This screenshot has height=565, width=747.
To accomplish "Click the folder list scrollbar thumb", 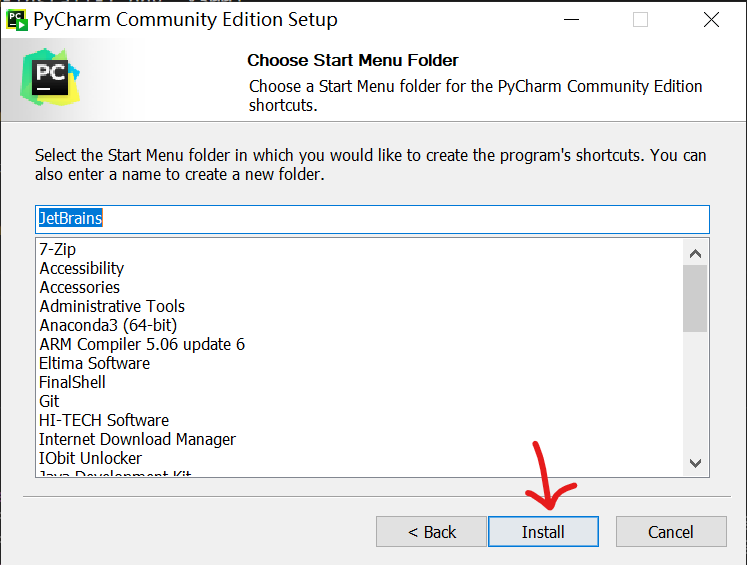I will pos(695,299).
